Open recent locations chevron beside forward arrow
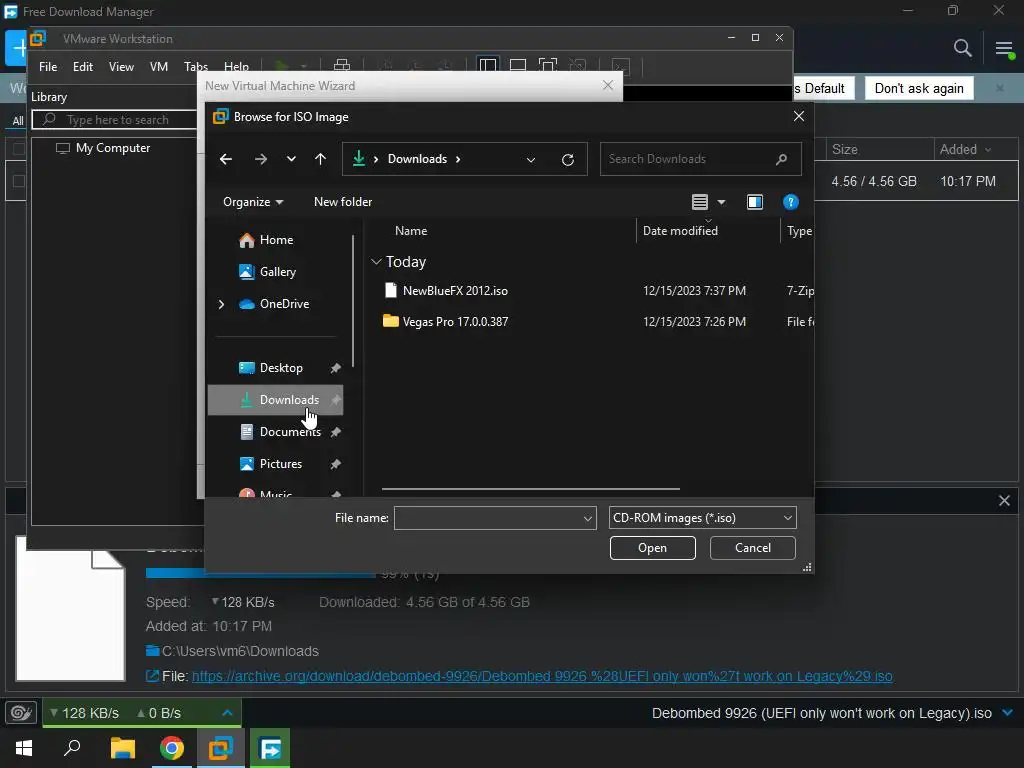1024x768 pixels. click(291, 159)
